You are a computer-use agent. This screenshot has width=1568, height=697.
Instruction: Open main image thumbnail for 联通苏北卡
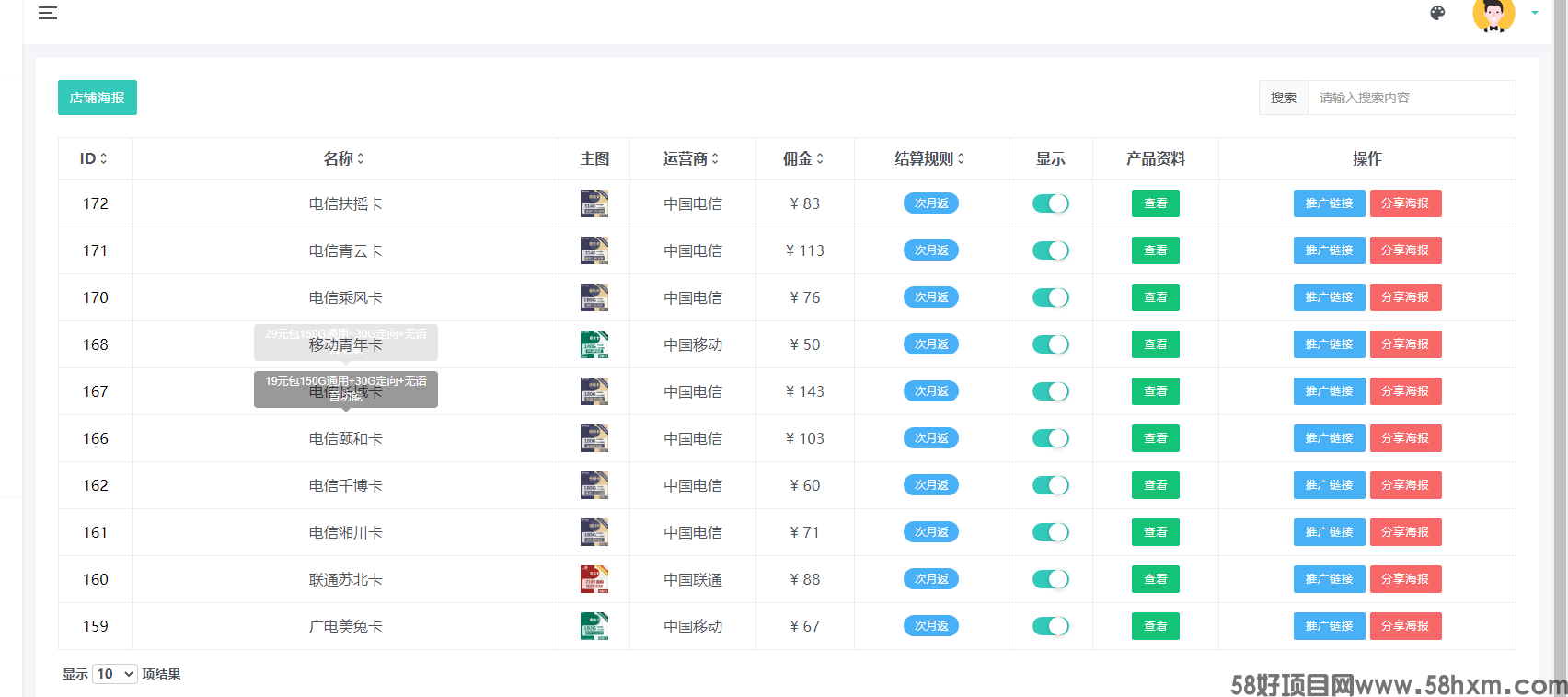(x=594, y=579)
